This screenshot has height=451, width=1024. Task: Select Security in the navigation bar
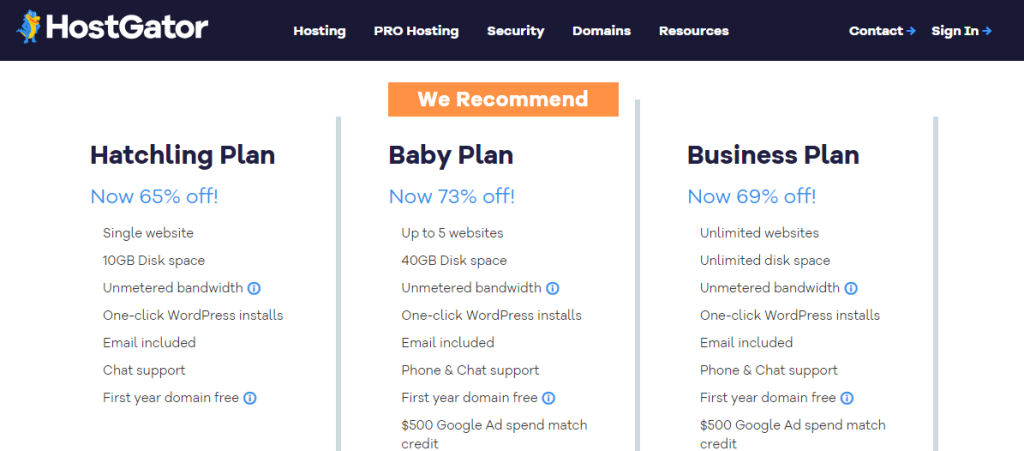pos(515,31)
